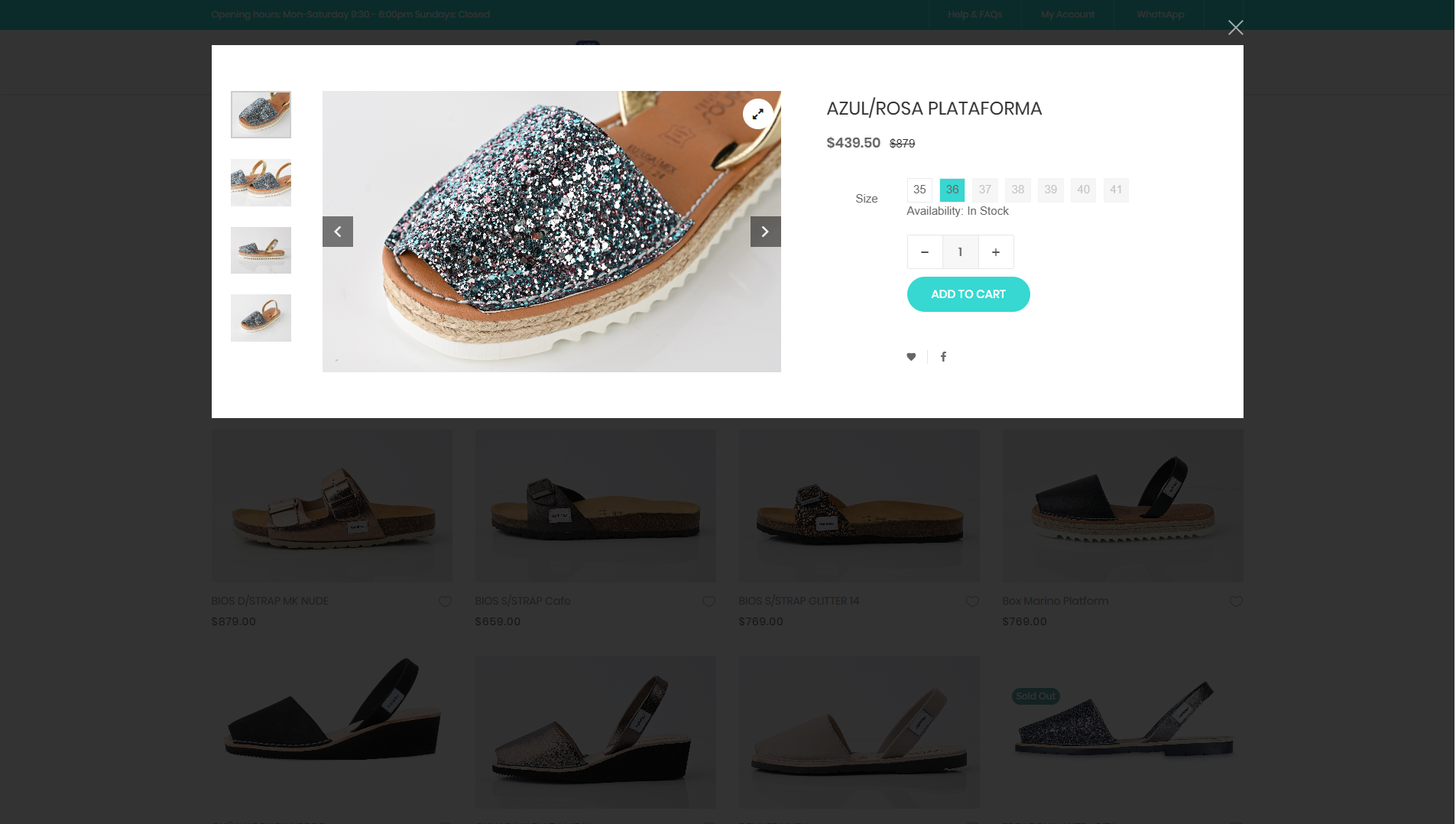Show next product image arrow

[x=765, y=232]
